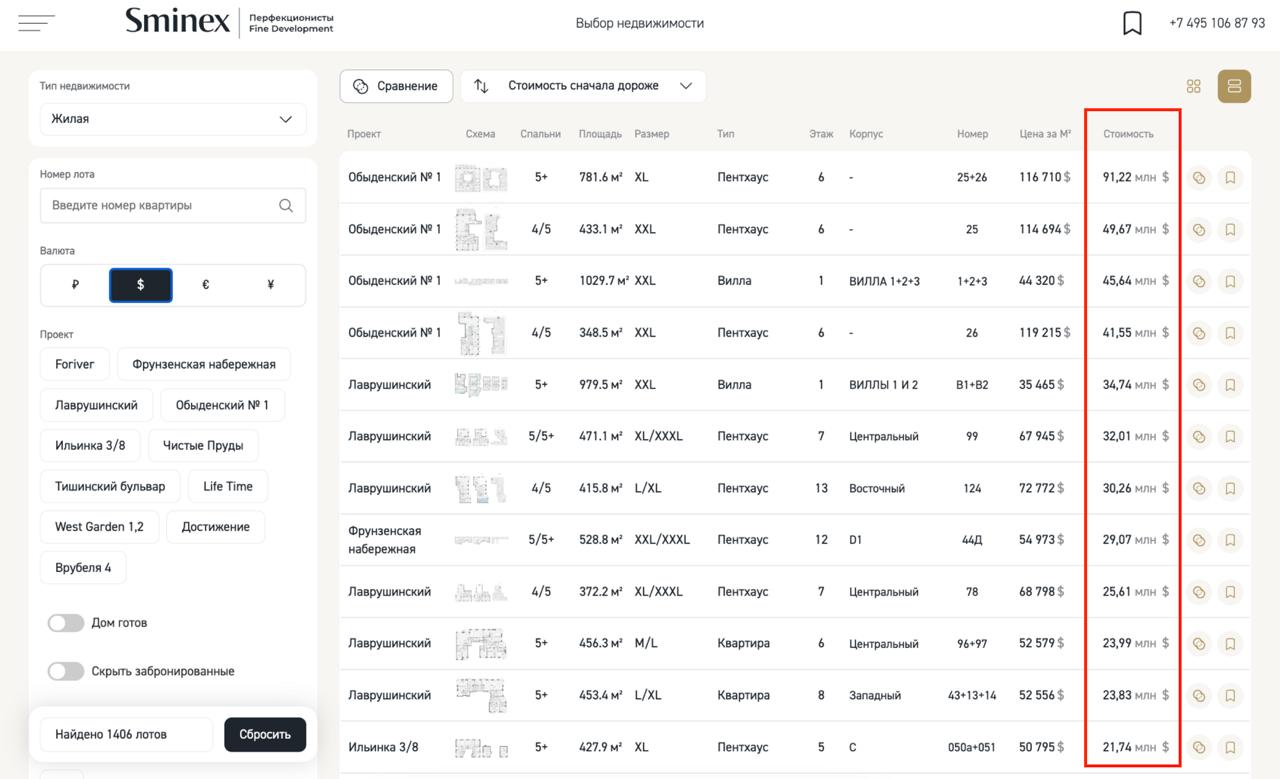1280x779 pixels.
Task: Add 45,64 млн villa to comparison
Action: click(1199, 282)
